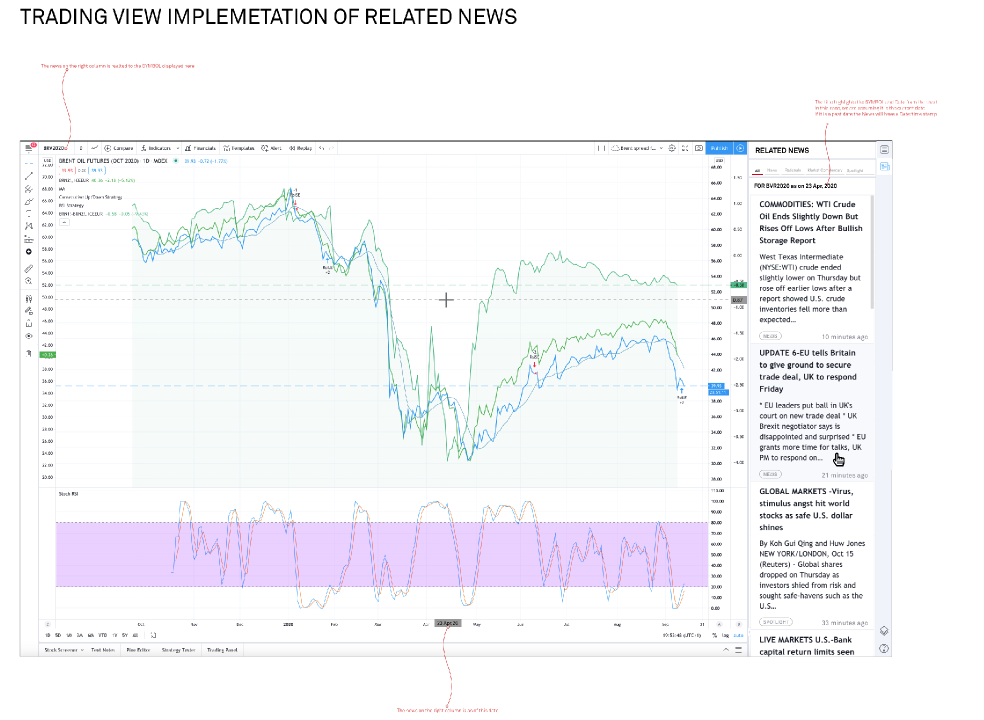Screen dimensions: 984x720
Task: Toggle lock all drawings icon
Action: (29, 323)
